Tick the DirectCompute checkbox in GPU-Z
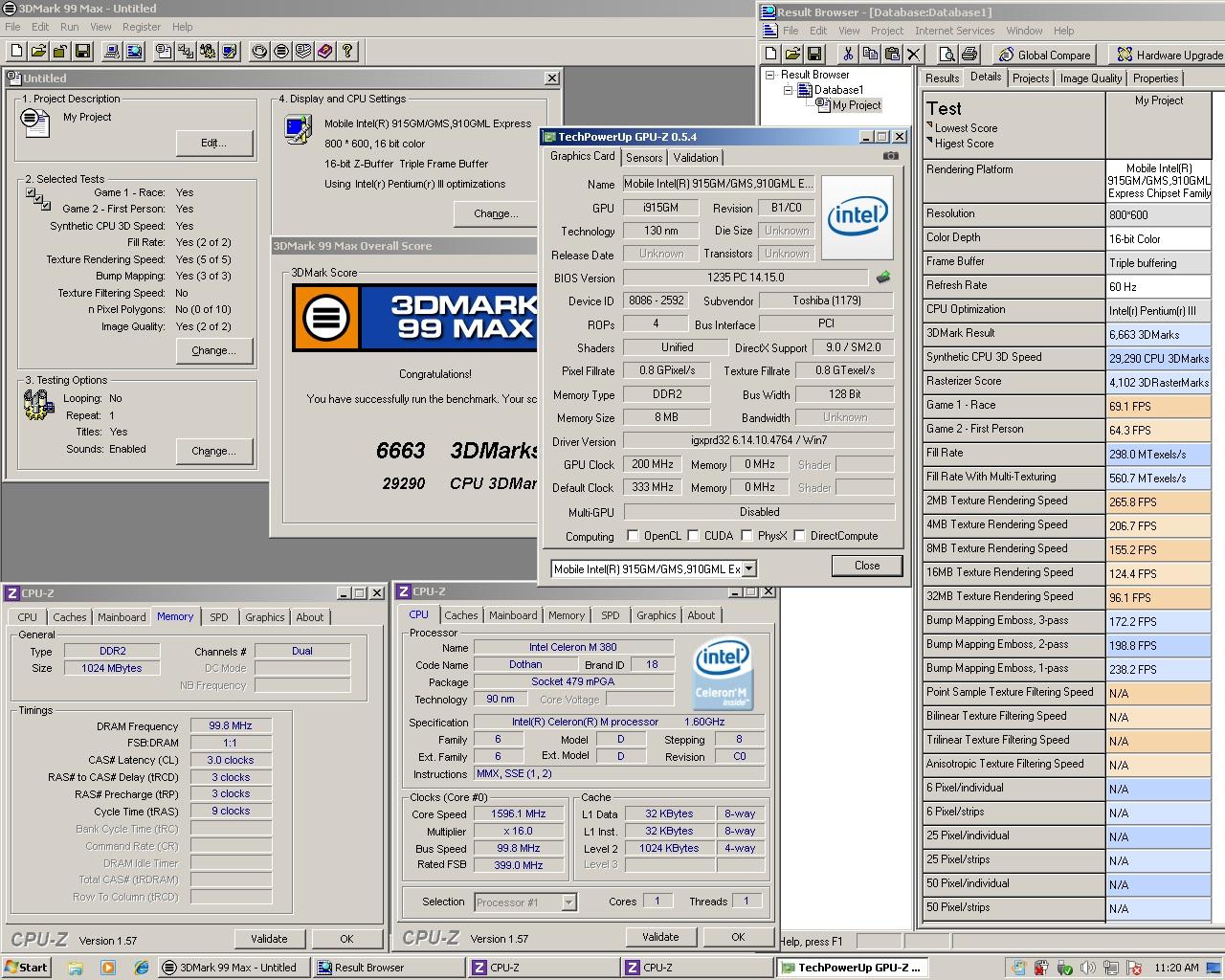The width and height of the screenshot is (1225, 980). 800,536
